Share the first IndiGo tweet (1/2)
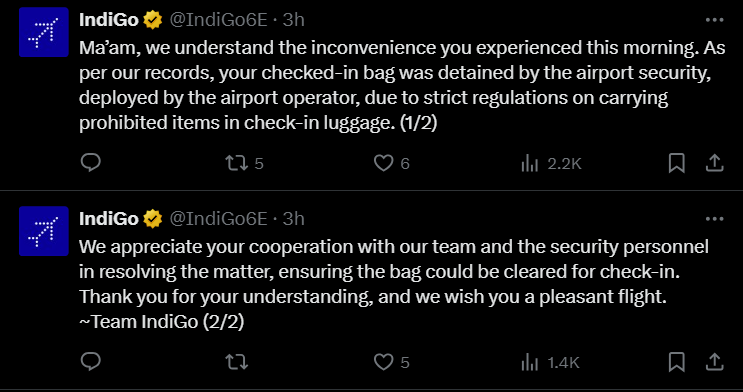The width and height of the screenshot is (743, 392). click(715, 164)
